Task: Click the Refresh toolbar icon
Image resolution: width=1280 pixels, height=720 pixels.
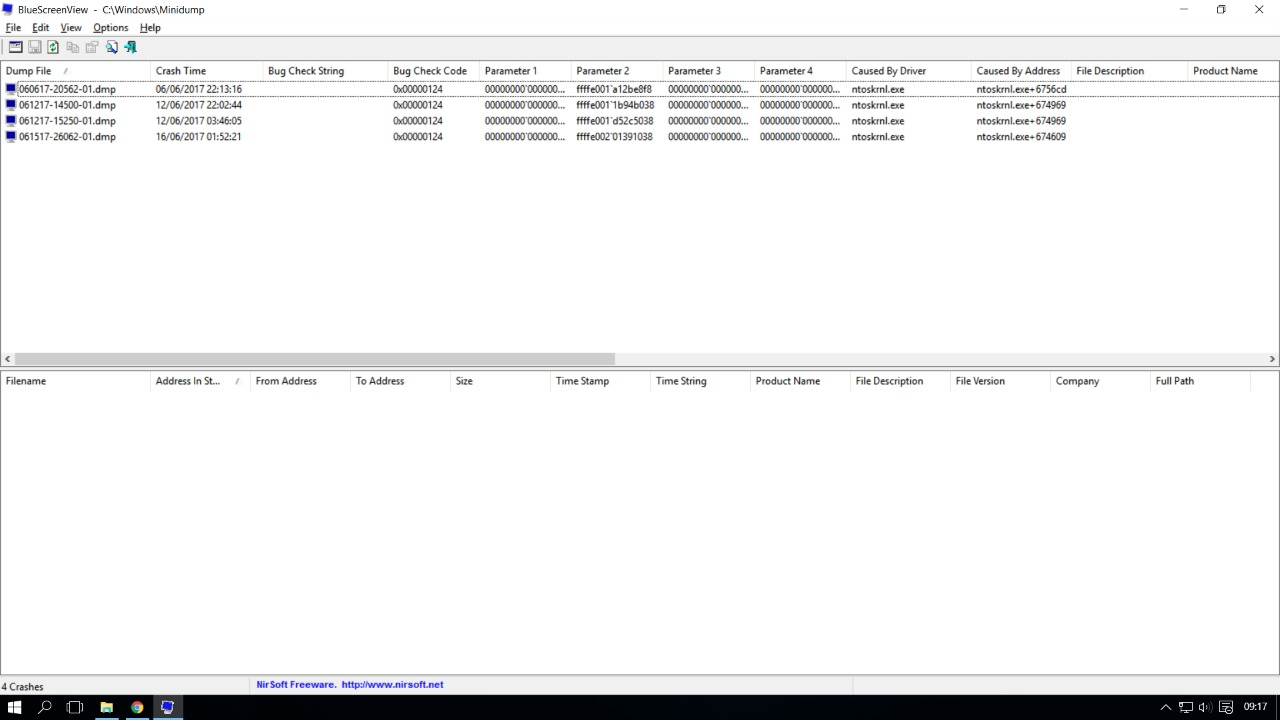Action: point(53,47)
